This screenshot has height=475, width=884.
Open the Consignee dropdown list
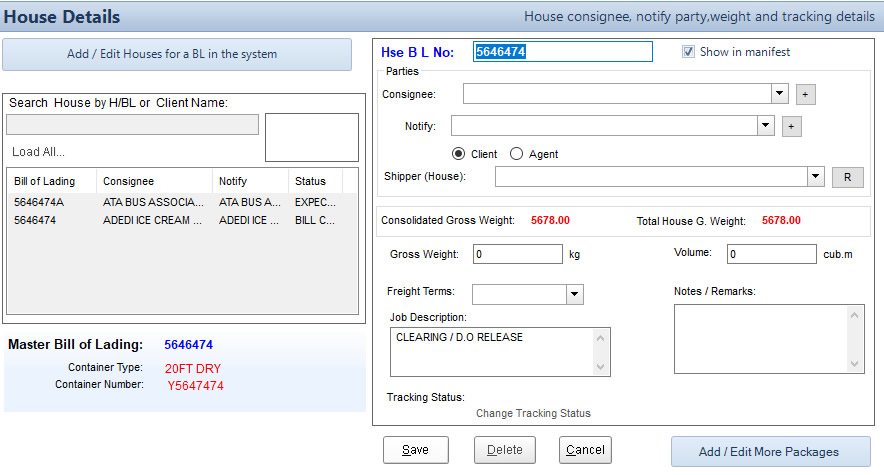[780, 93]
